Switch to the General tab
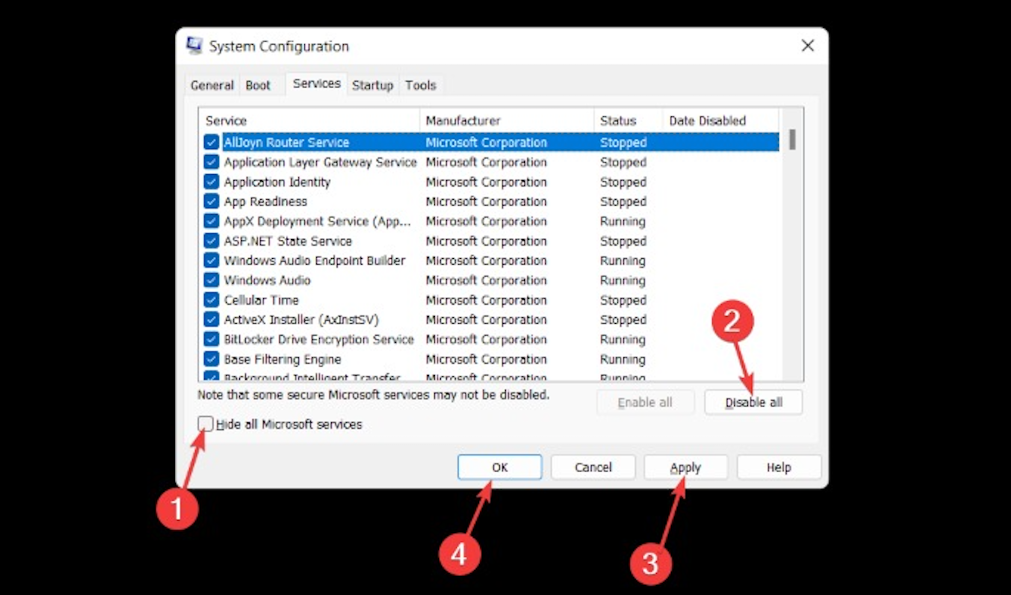1011x595 pixels. pyautogui.click(x=212, y=85)
